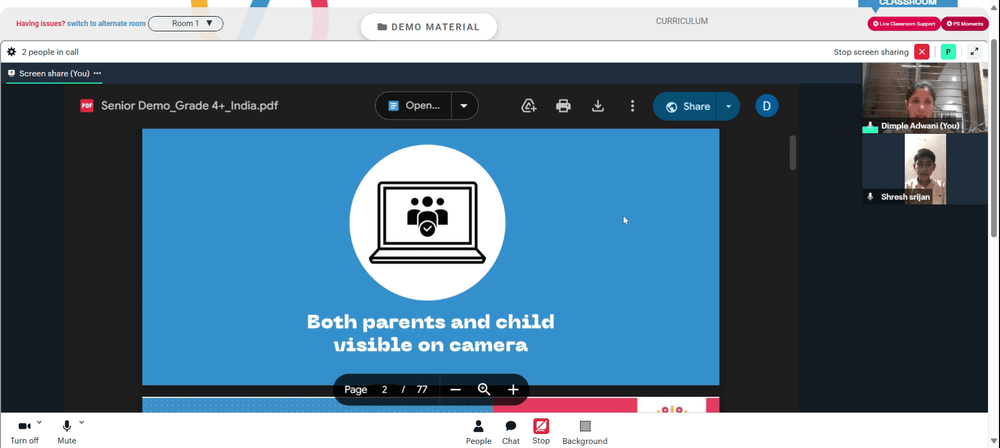Zoom in on PDF page
This screenshot has height=448, width=1000.
pyautogui.click(x=513, y=390)
